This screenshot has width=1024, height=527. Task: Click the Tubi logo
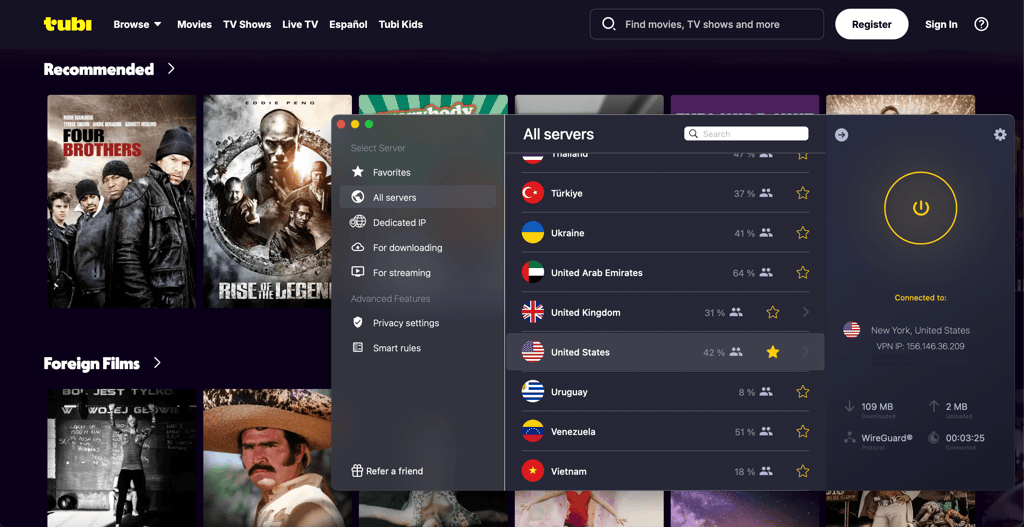(x=68, y=24)
